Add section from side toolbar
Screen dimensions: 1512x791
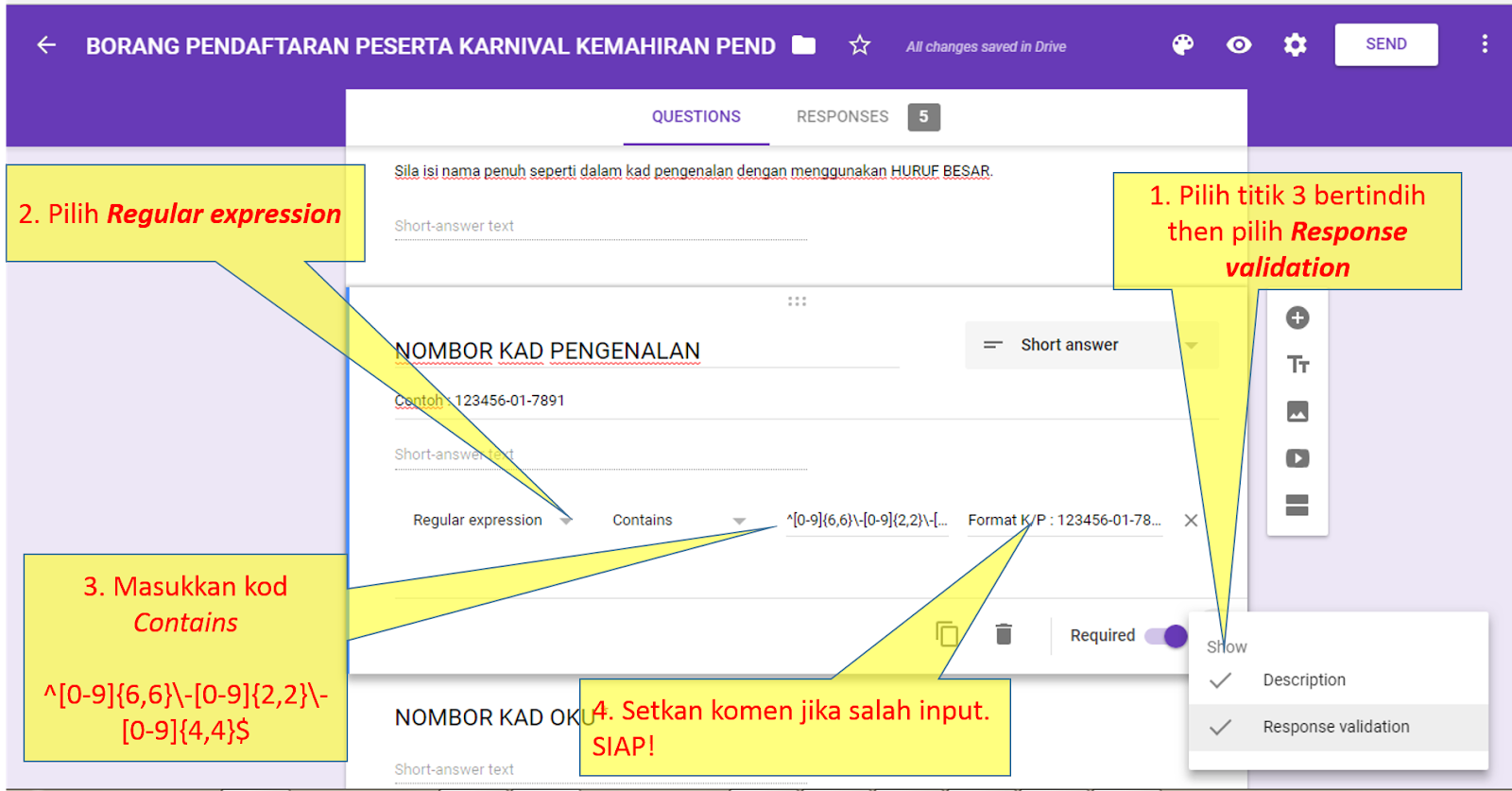click(1297, 505)
